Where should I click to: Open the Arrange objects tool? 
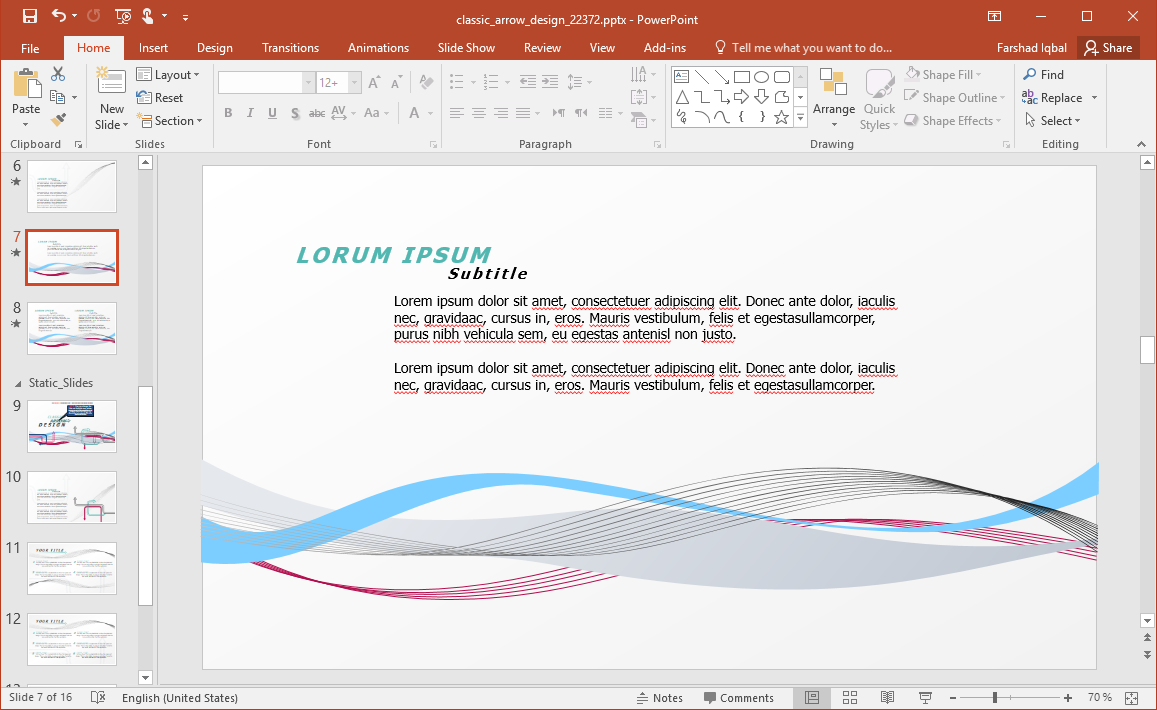coord(833,98)
